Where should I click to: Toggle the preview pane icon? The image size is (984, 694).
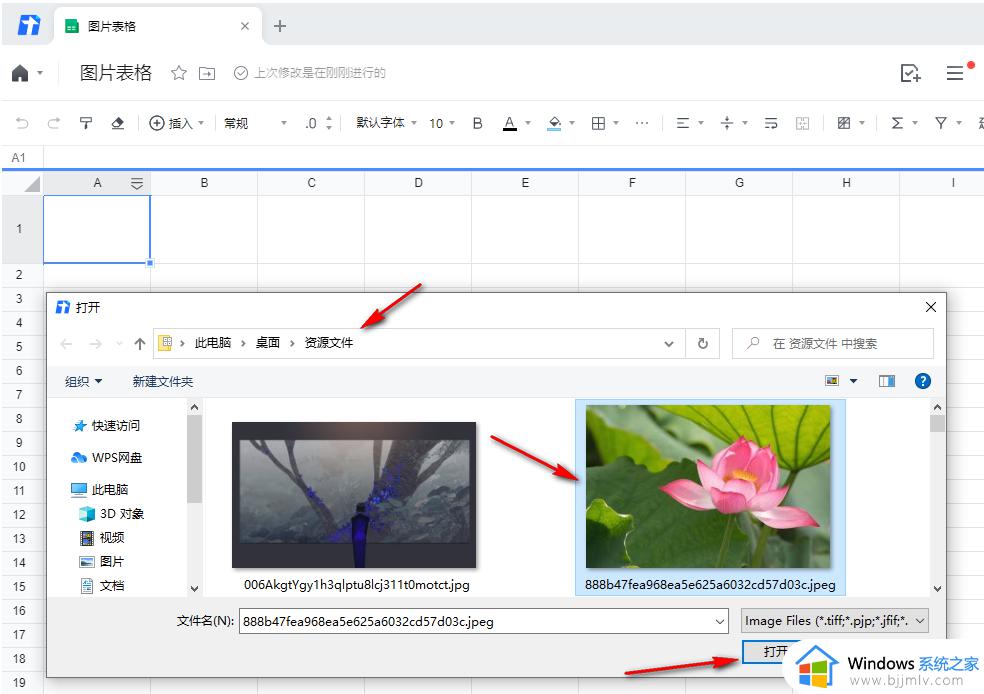point(887,381)
